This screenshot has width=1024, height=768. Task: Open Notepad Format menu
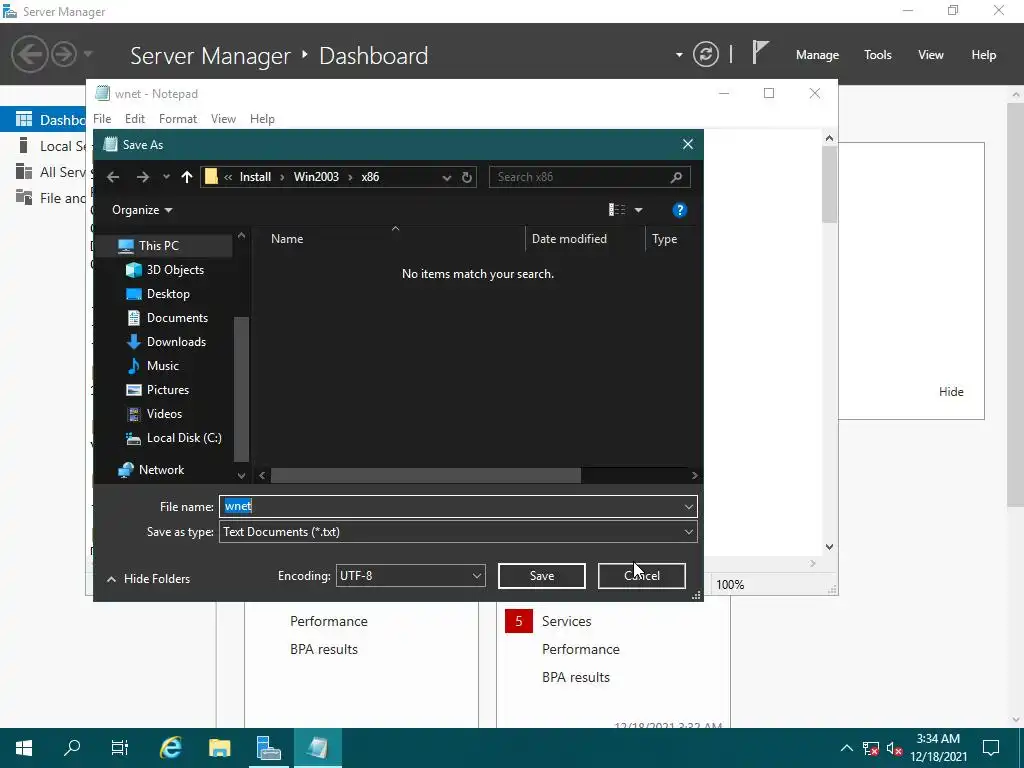[x=178, y=119]
